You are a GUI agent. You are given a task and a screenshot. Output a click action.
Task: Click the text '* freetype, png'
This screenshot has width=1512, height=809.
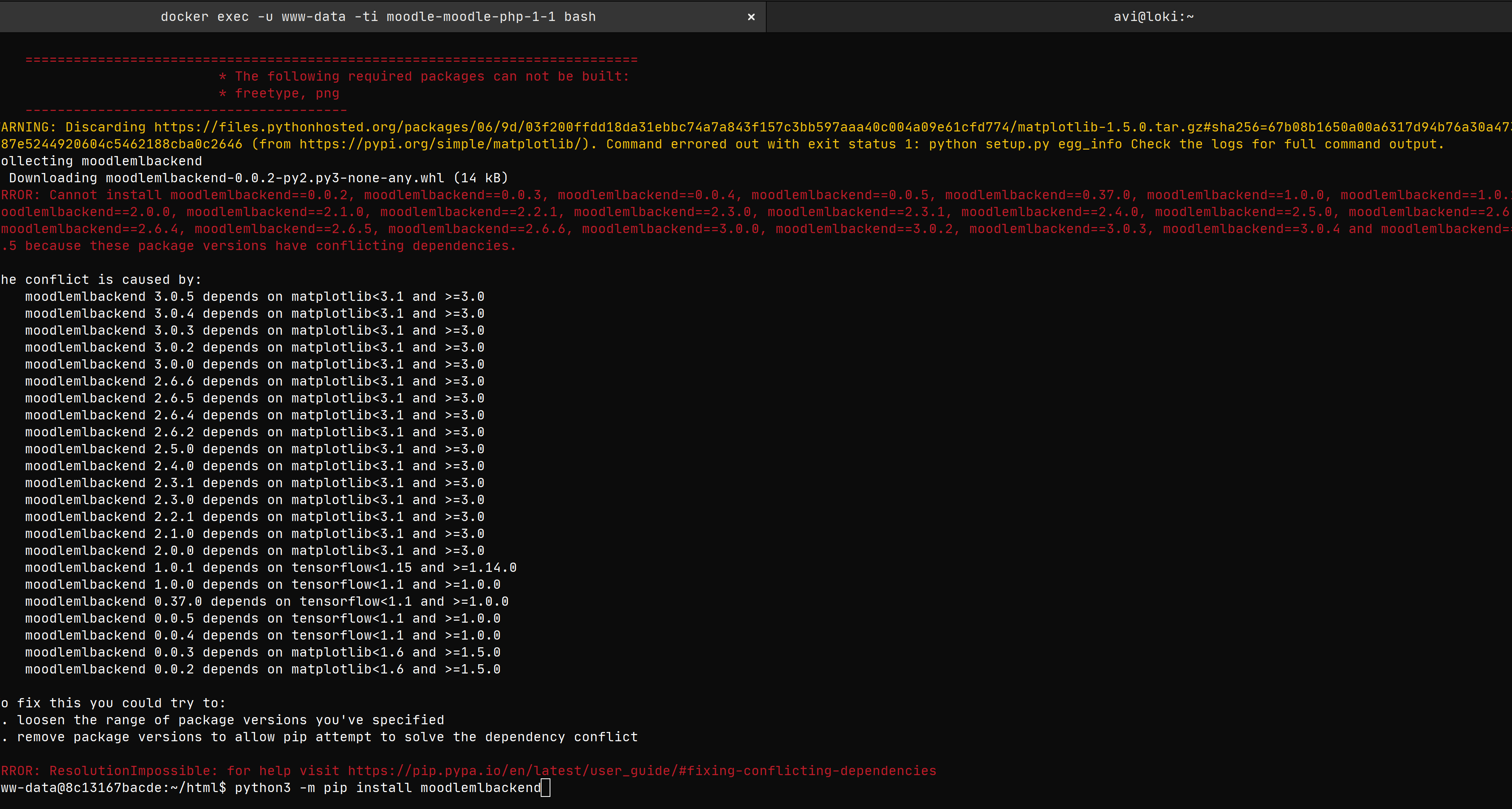tap(279, 94)
